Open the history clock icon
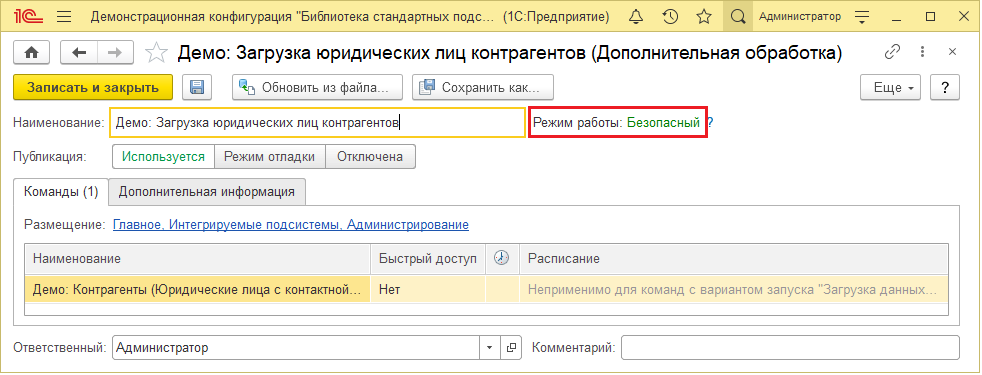The height and width of the screenshot is (375, 982). coord(670,17)
